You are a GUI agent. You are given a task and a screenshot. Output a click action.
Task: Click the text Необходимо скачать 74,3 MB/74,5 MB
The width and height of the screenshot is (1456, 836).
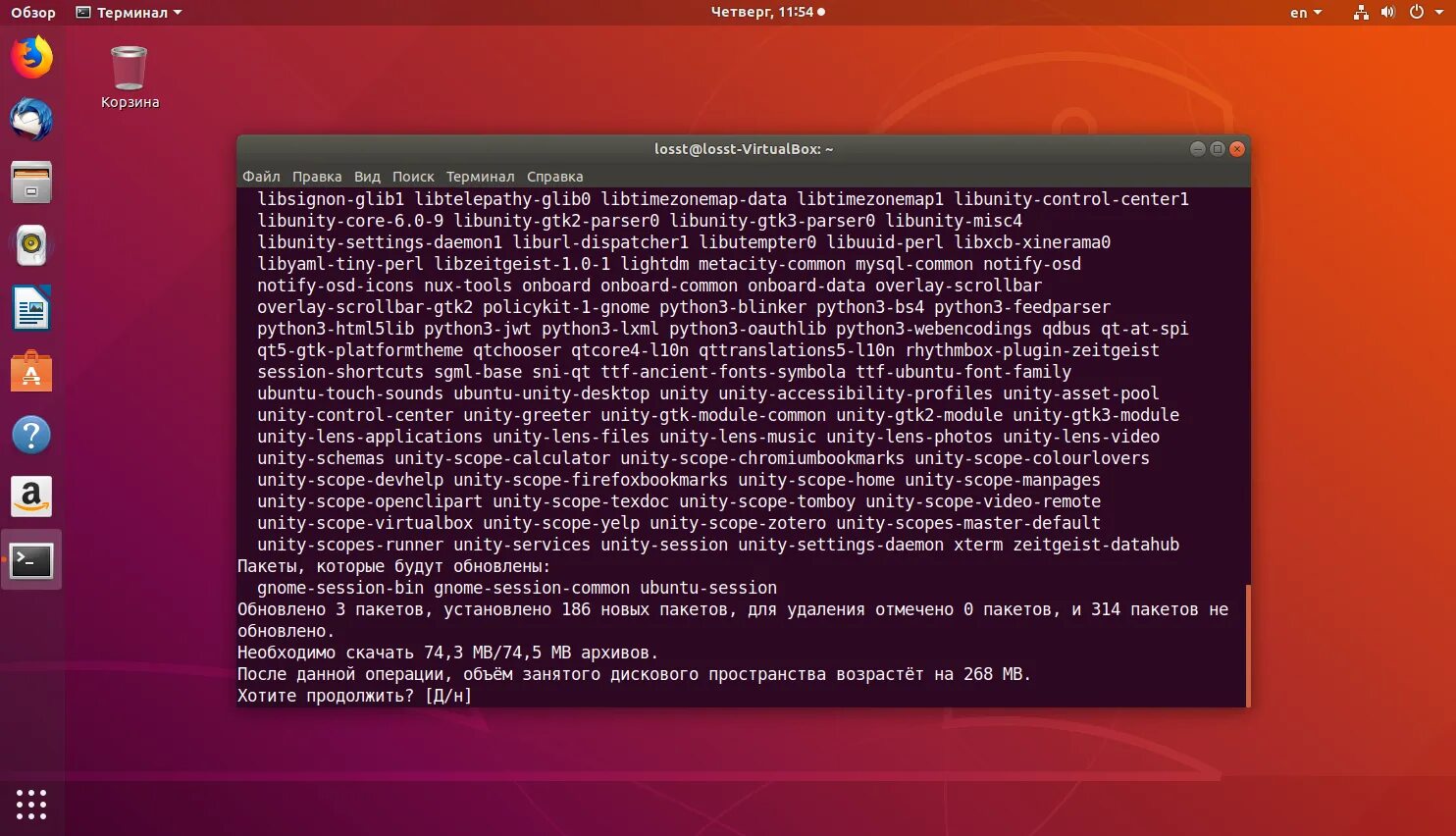404,653
